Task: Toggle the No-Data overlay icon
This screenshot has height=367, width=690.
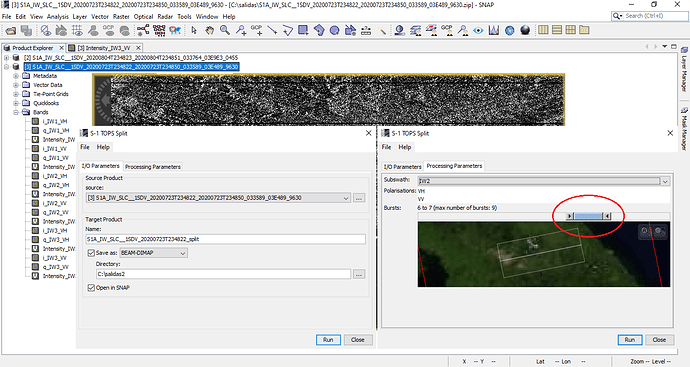Action: (x=45, y=30)
